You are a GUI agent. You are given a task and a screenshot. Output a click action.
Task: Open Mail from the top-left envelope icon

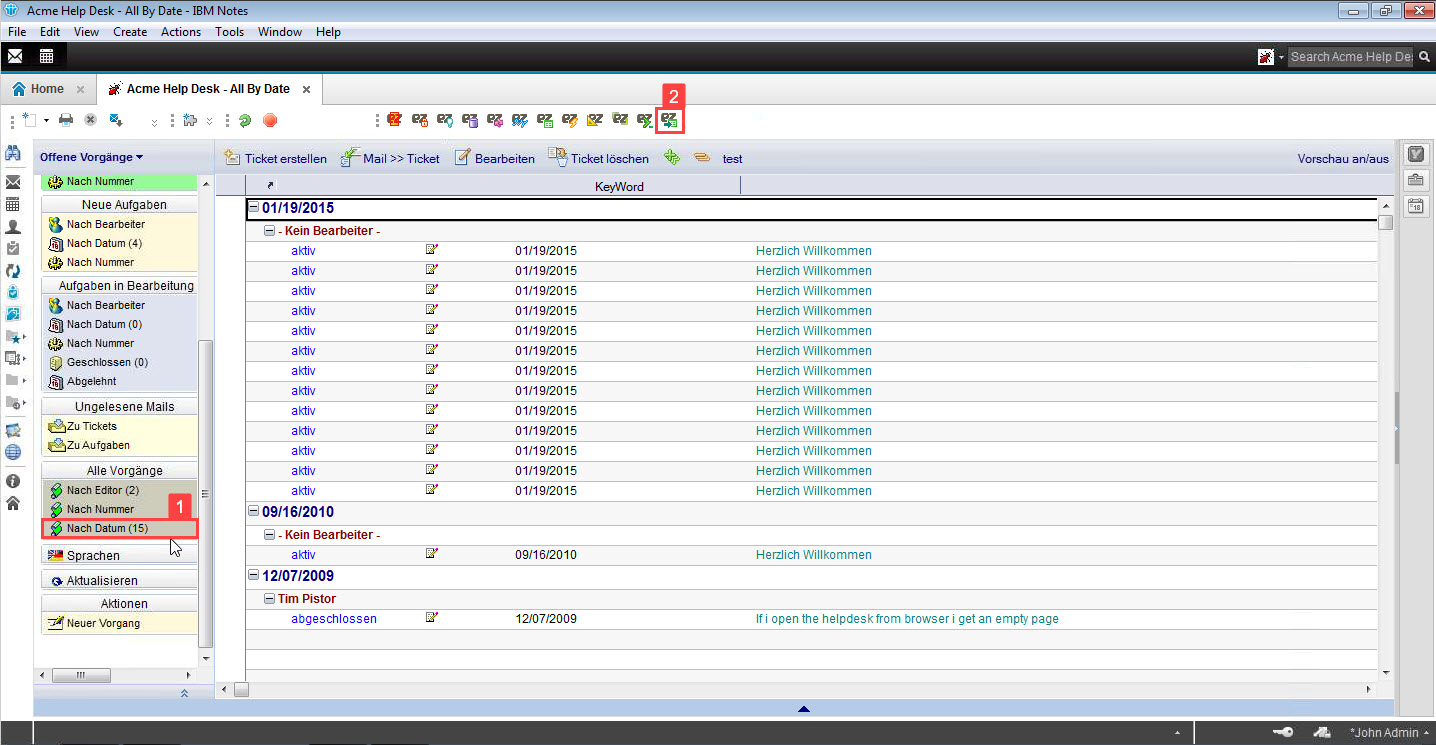pyautogui.click(x=15, y=56)
